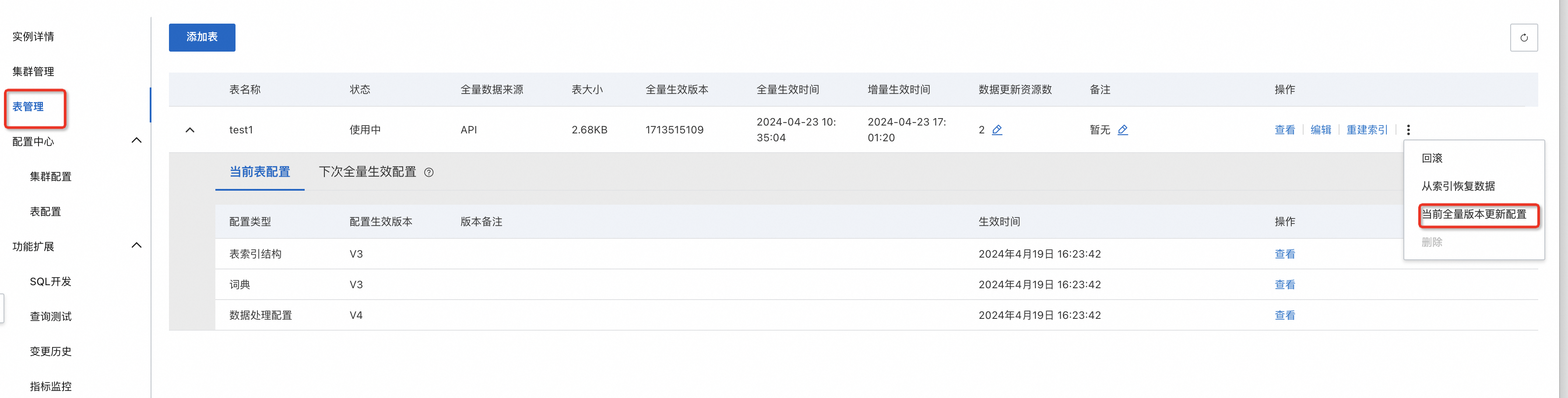Click the 添加表 button
The image size is (1568, 398).
pos(202,37)
